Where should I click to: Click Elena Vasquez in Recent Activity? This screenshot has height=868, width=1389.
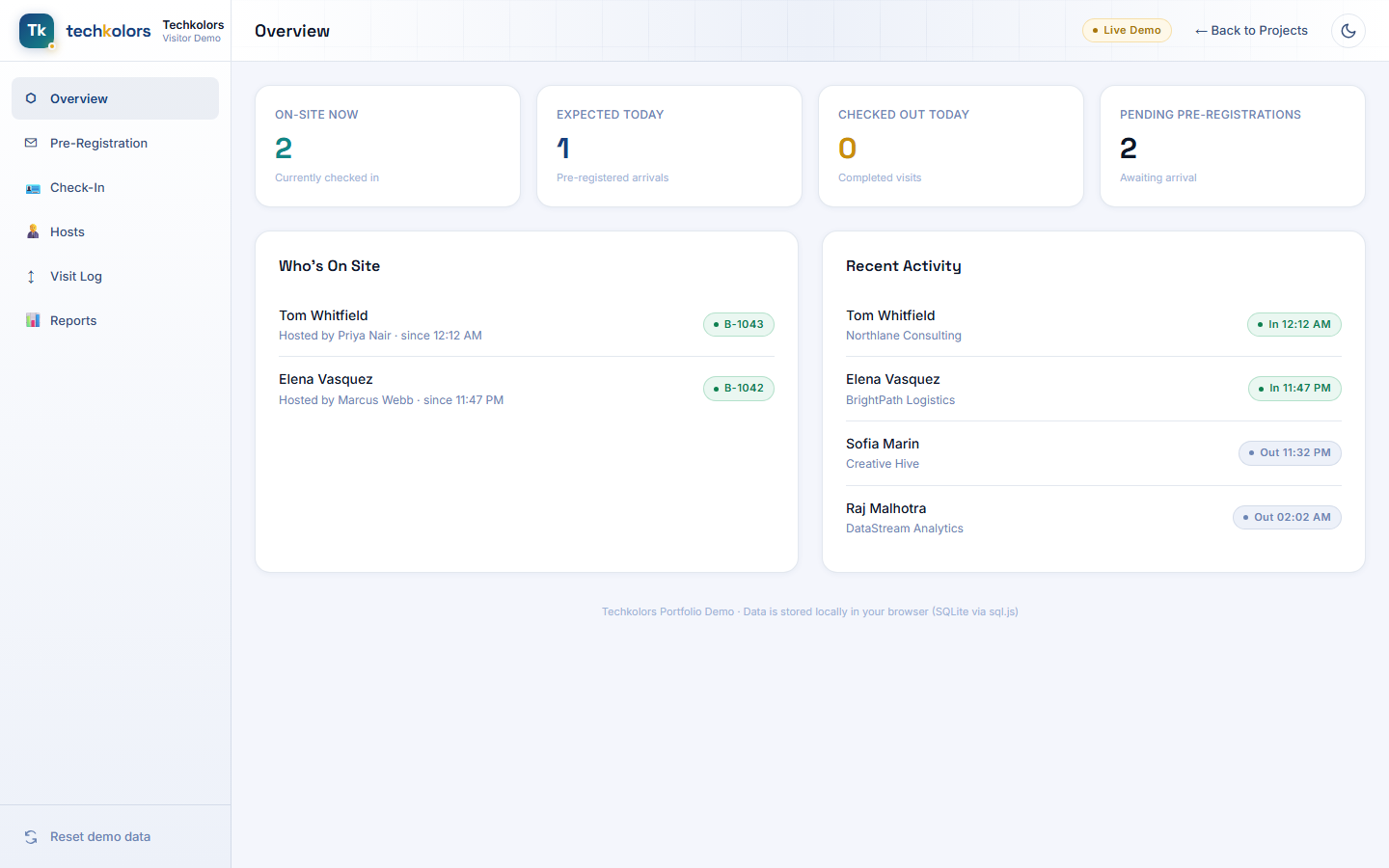click(x=893, y=379)
